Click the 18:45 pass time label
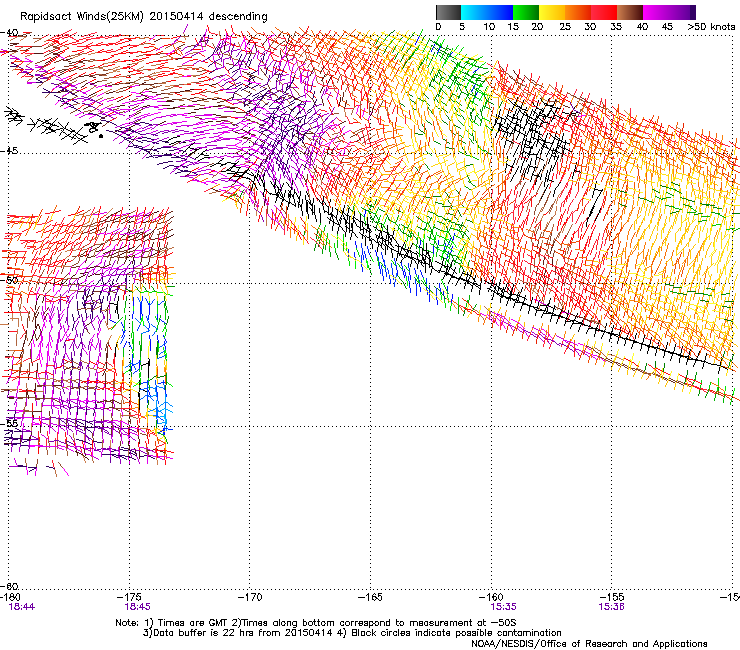Screen dimensions: 740x650 (137, 607)
